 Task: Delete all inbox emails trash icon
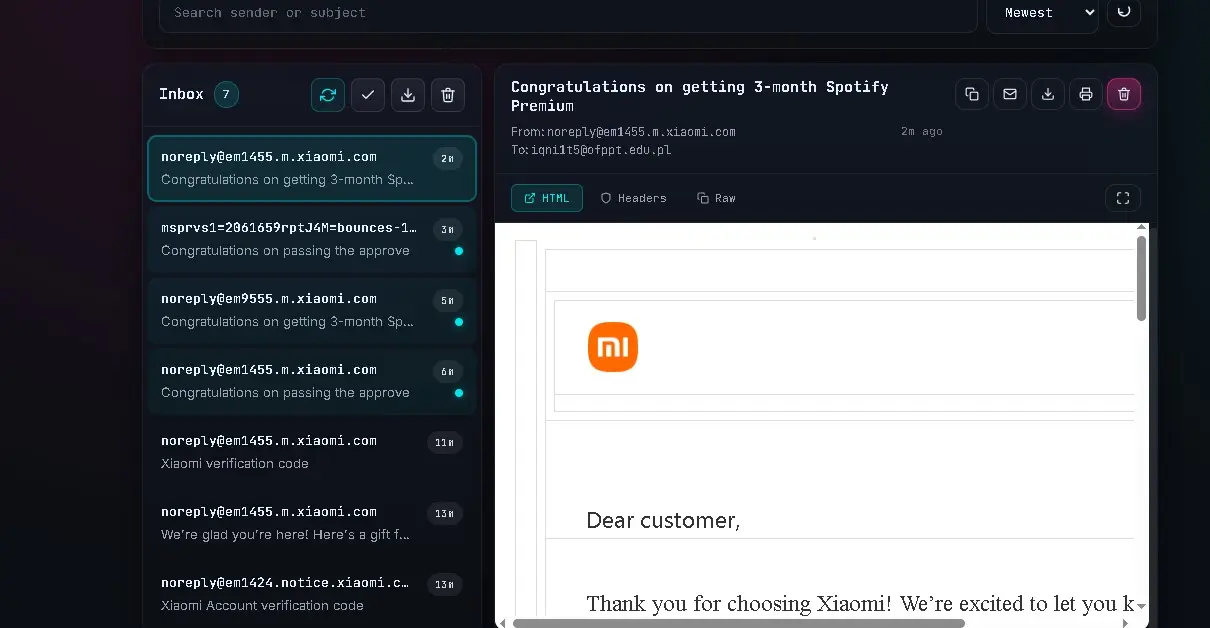448,95
